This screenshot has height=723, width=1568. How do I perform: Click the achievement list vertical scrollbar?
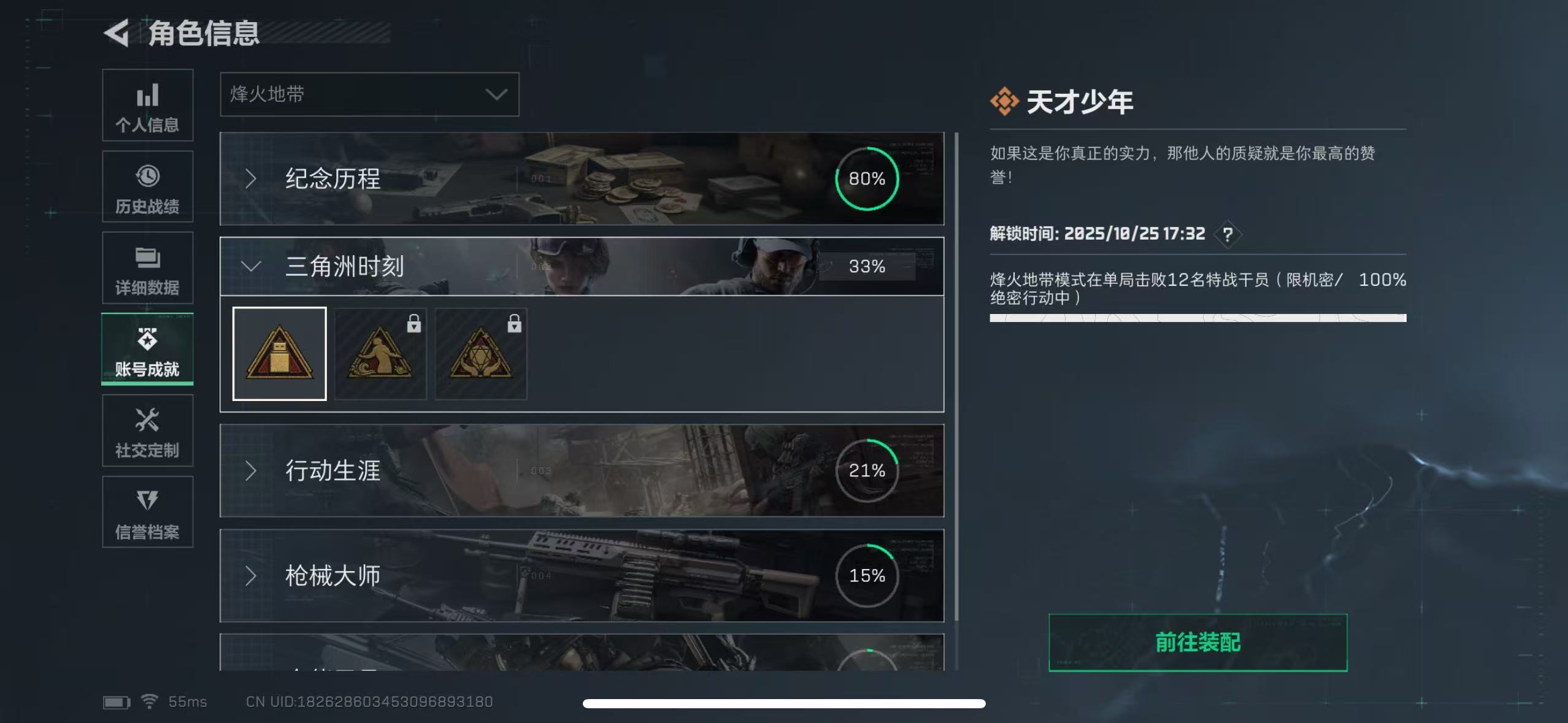click(956, 377)
